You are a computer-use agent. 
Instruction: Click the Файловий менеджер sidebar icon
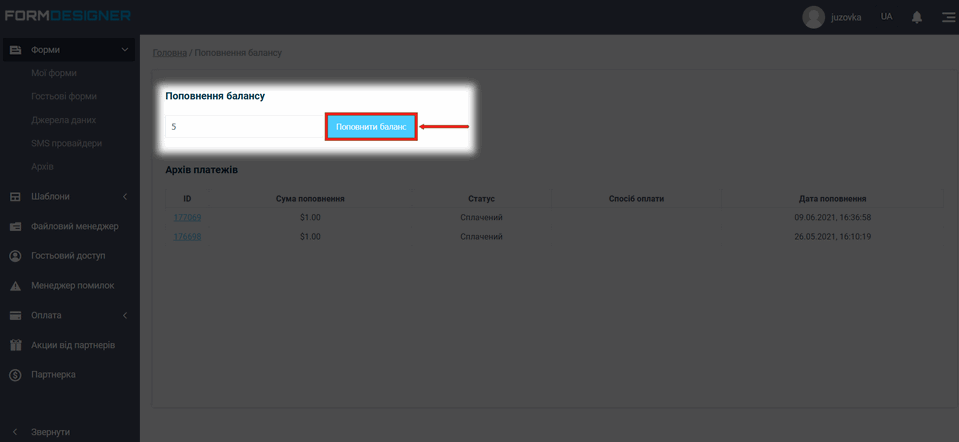(x=16, y=226)
